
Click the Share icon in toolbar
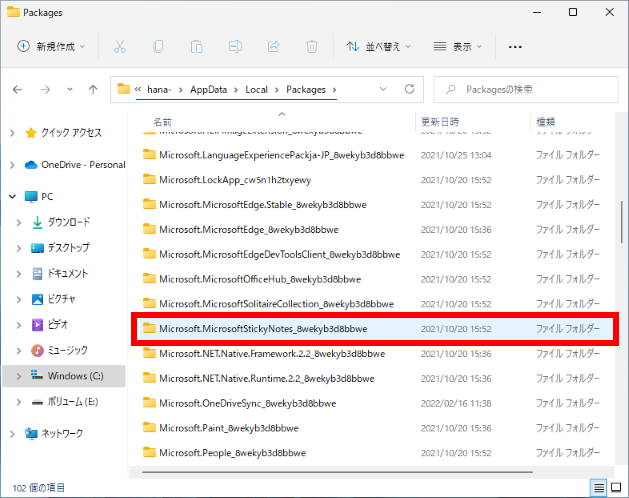274,47
